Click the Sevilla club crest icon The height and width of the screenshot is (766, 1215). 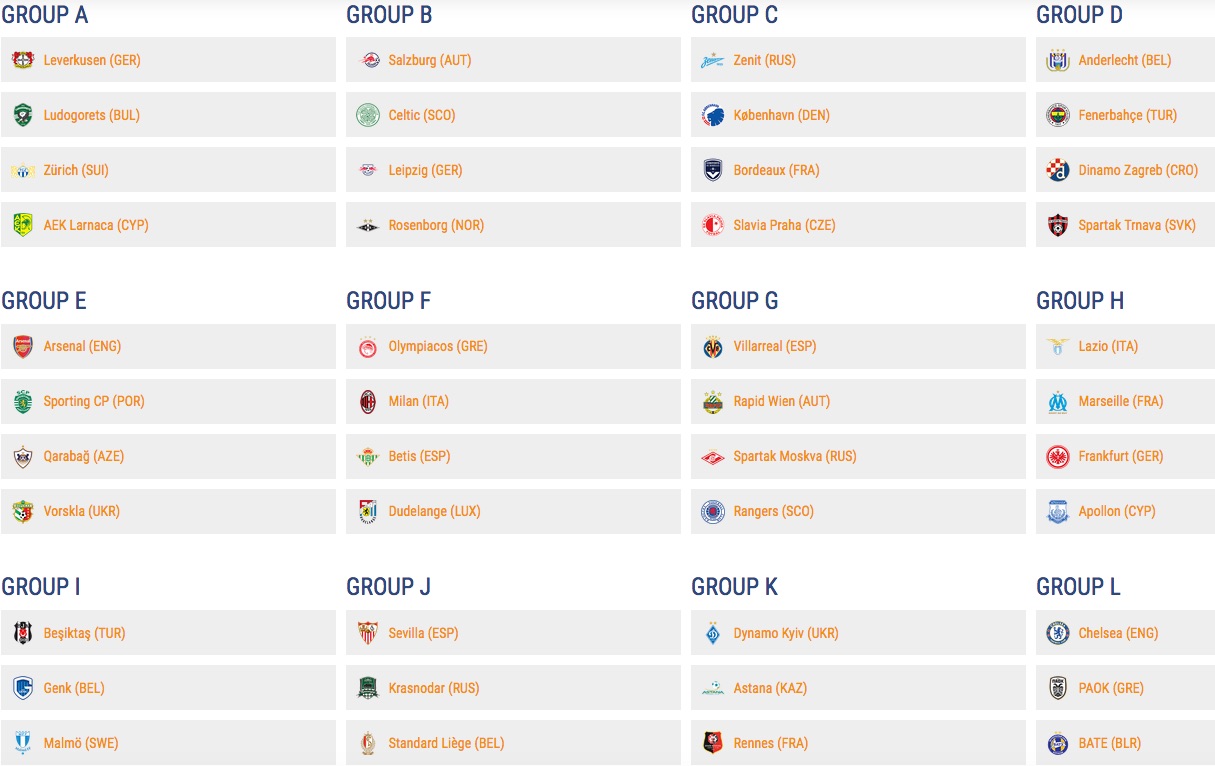tap(368, 633)
